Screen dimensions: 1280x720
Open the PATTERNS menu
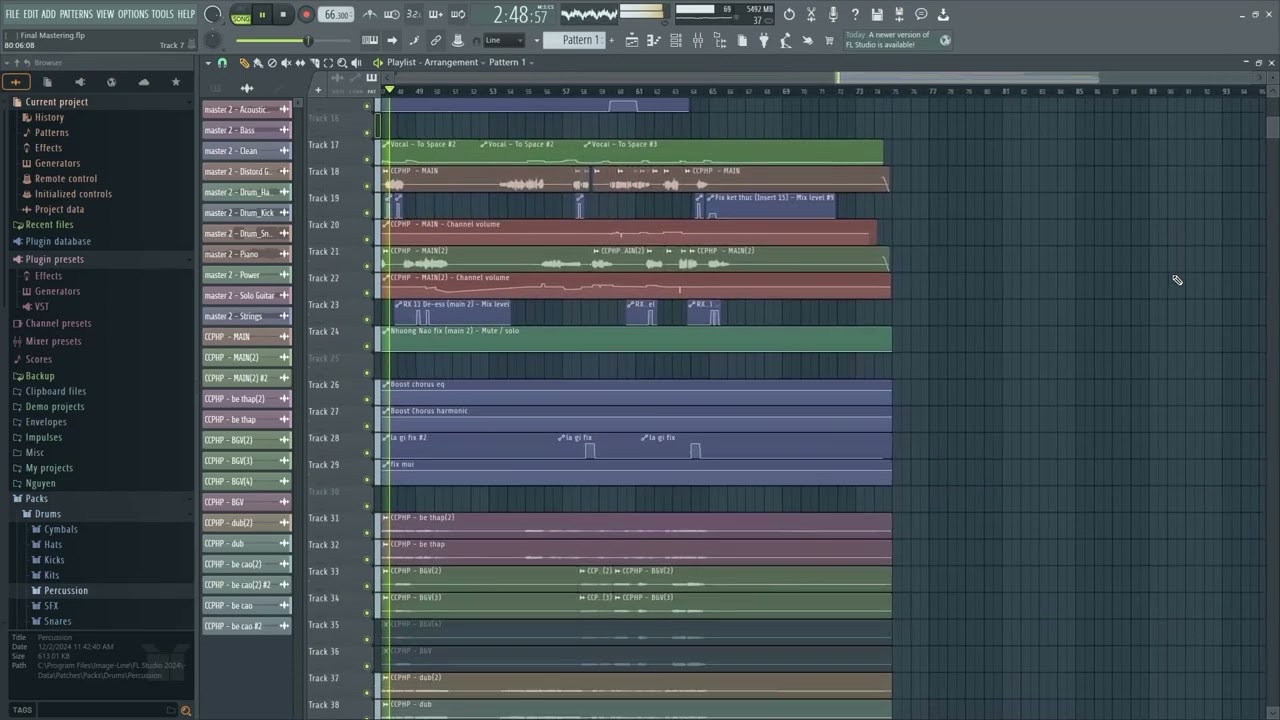click(76, 14)
